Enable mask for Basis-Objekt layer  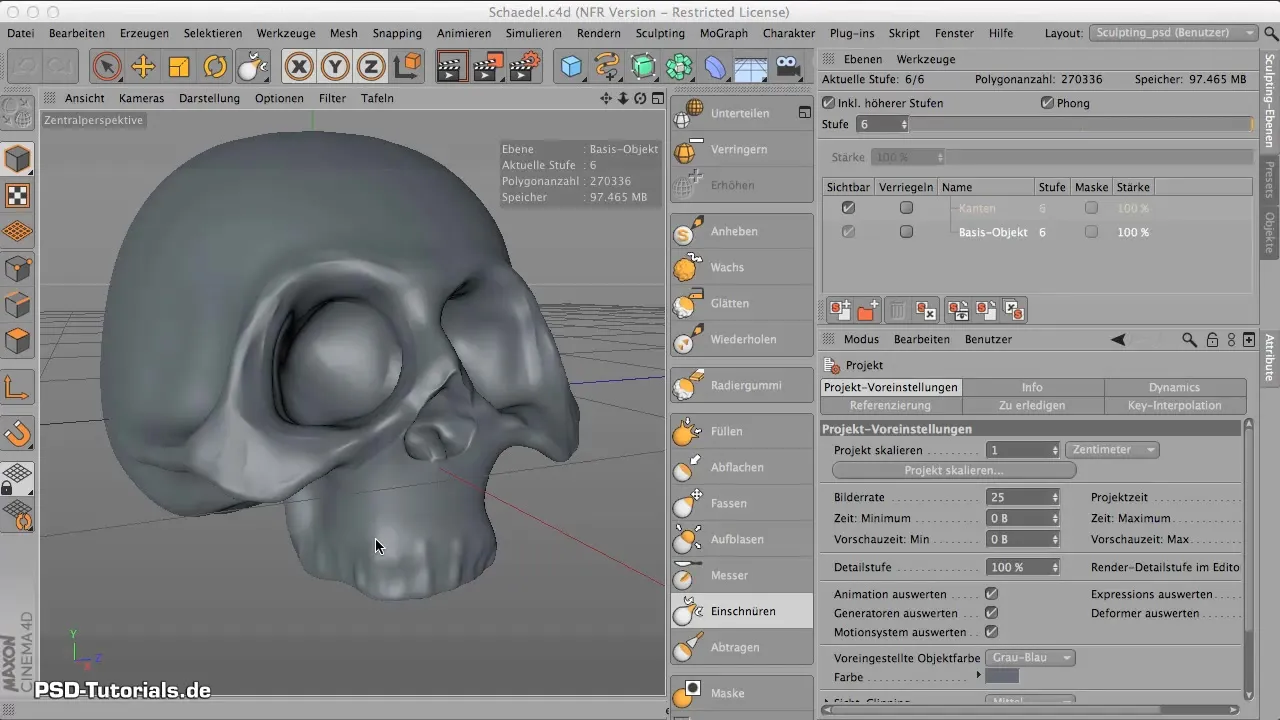coord(1091,232)
